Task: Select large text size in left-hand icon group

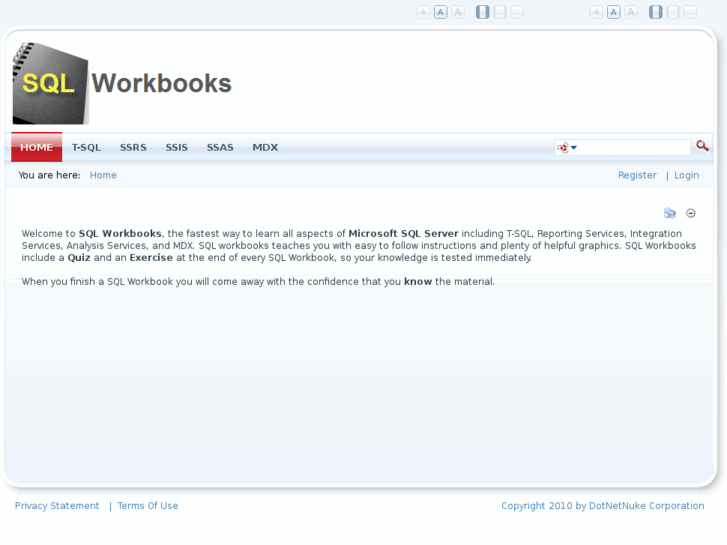Action: click(x=458, y=12)
